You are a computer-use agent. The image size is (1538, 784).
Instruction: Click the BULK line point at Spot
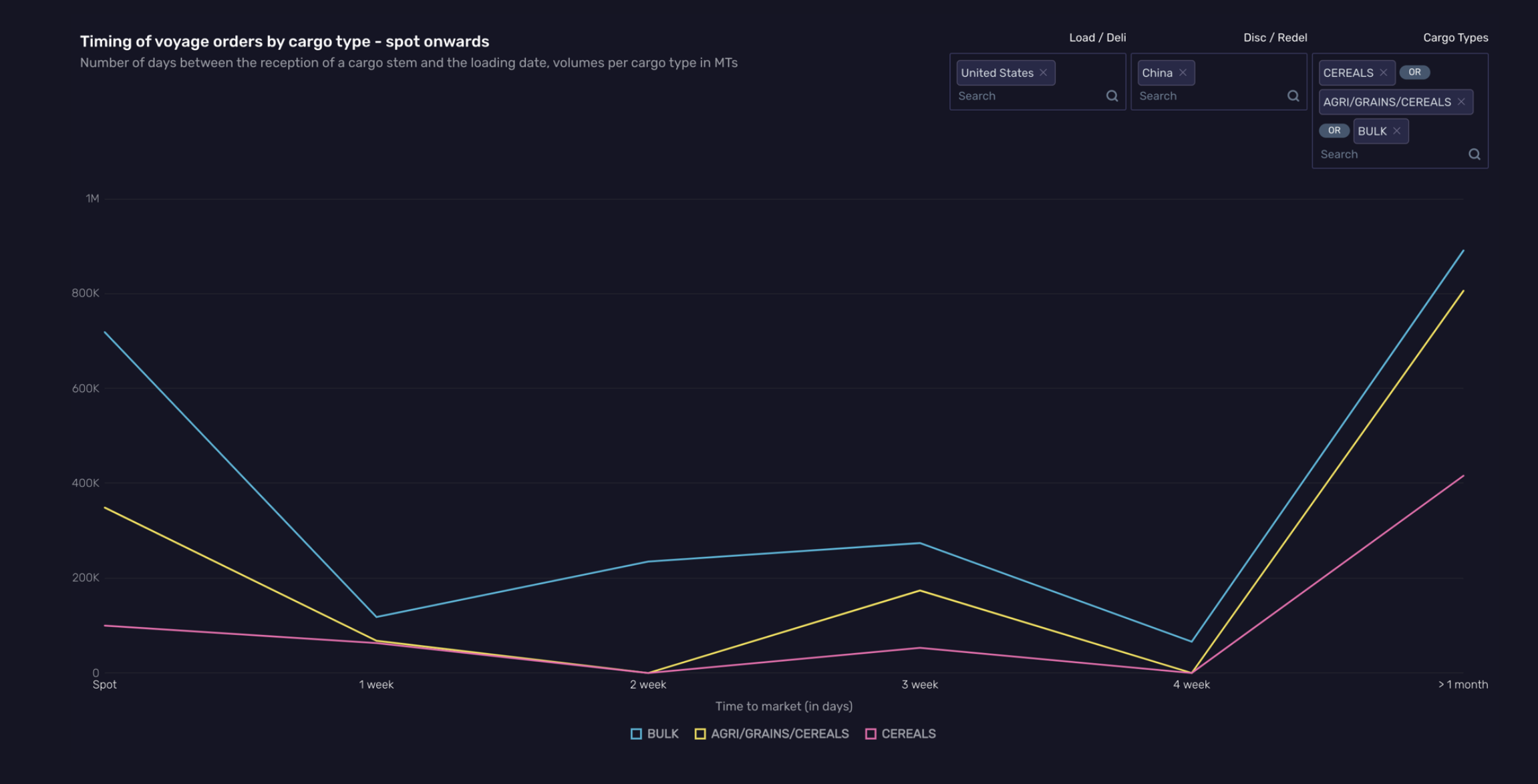106,333
